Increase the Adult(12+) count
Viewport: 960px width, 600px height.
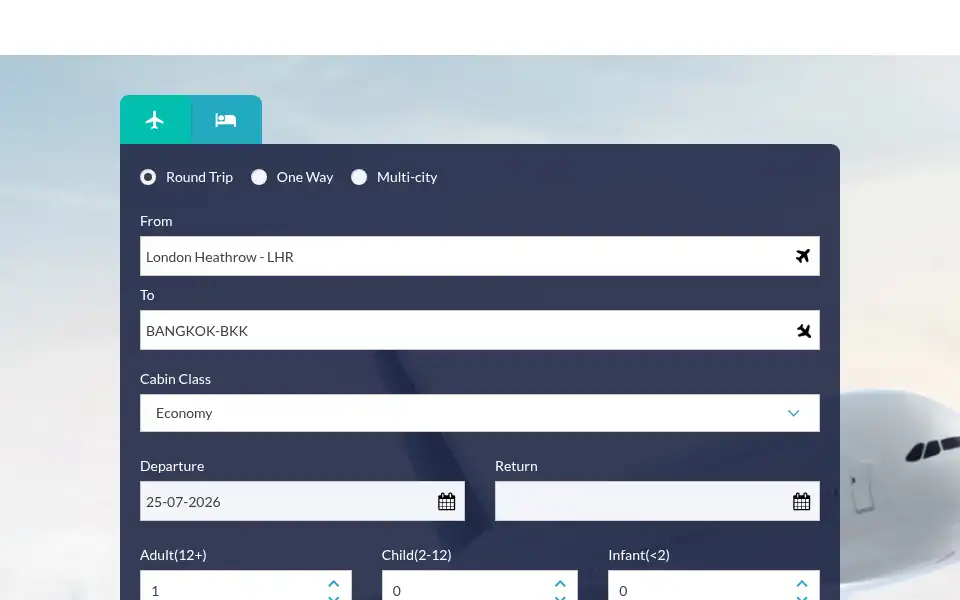pyautogui.click(x=334, y=583)
